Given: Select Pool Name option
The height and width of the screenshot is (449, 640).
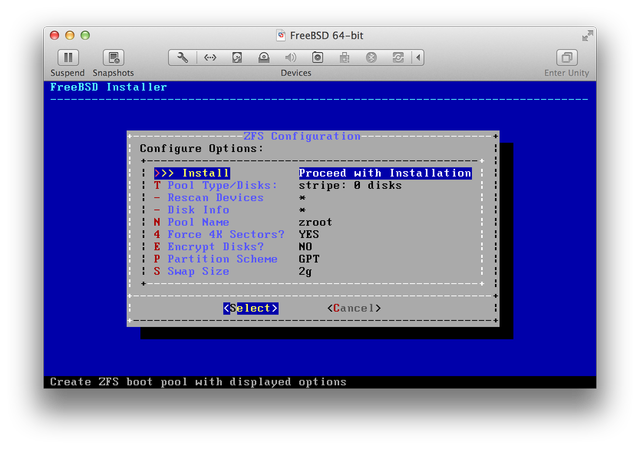Looking at the screenshot, I should [x=191, y=222].
